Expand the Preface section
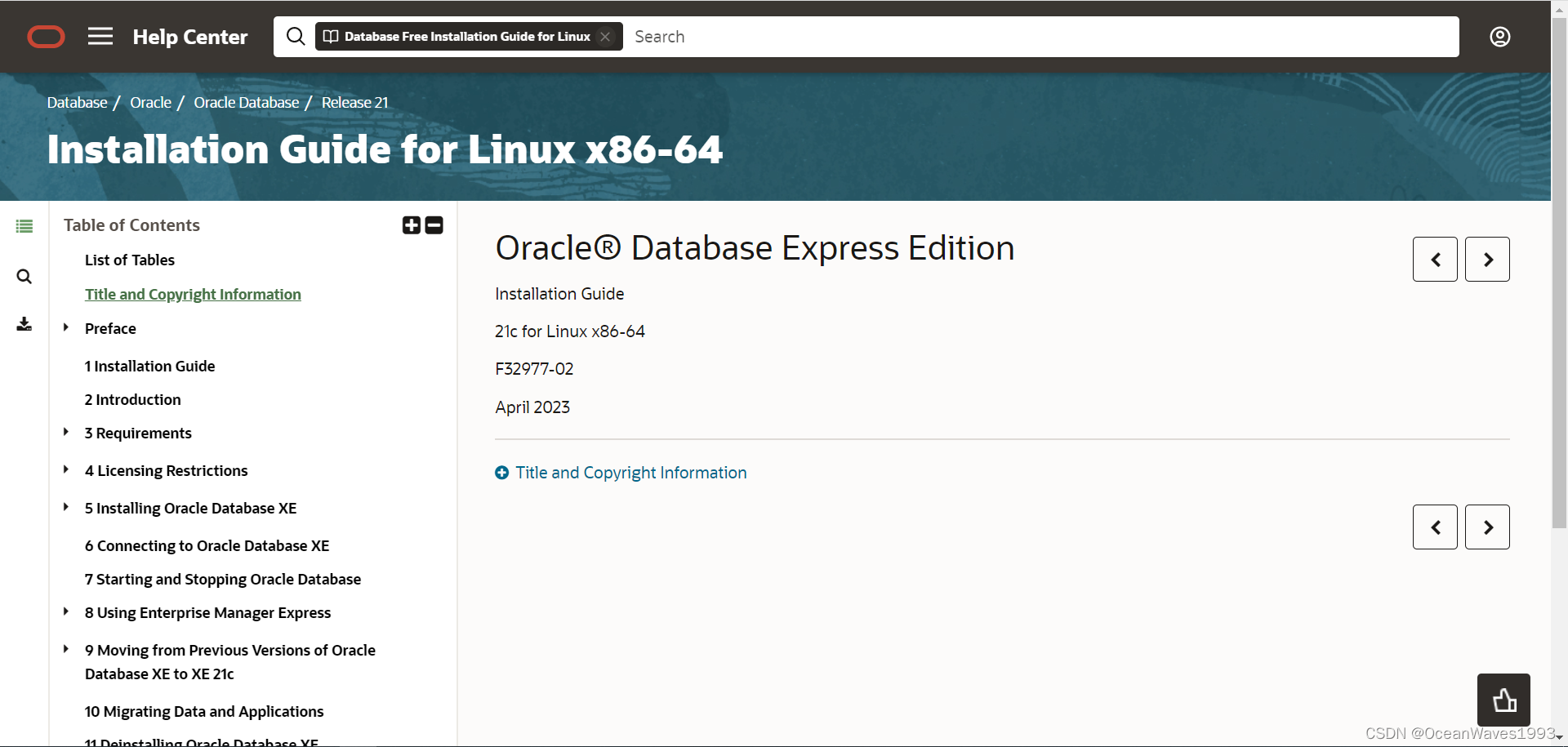The width and height of the screenshot is (1568, 747). (x=66, y=327)
